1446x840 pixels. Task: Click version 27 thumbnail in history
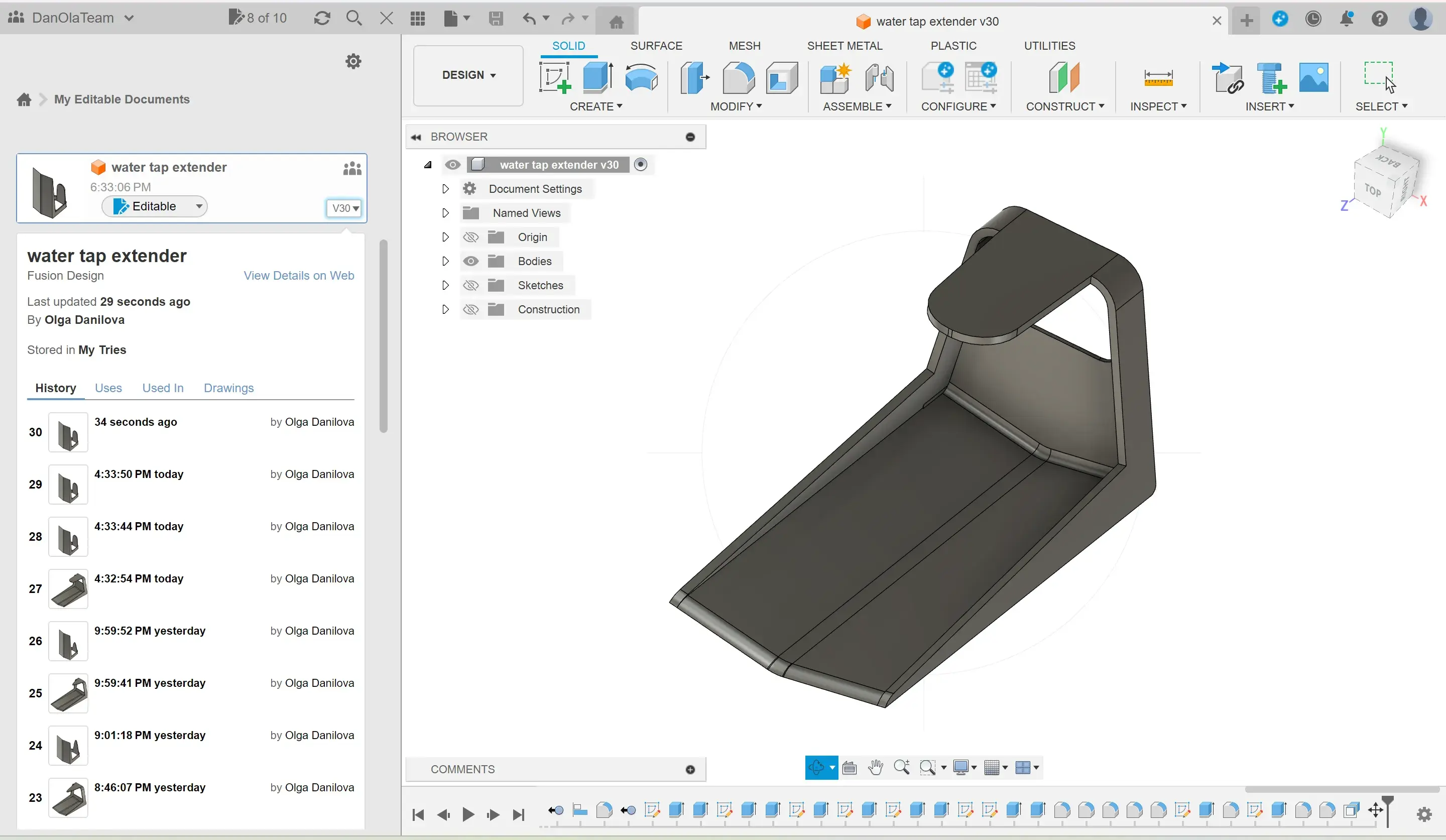[x=68, y=588]
